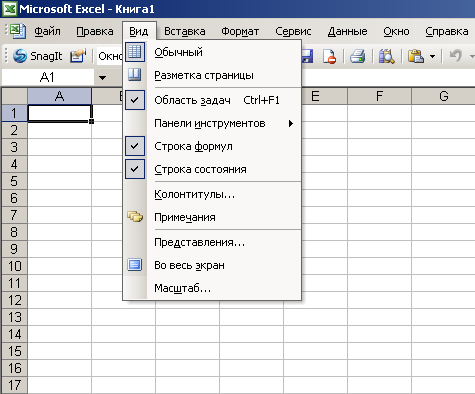This screenshot has width=475, height=394.
Task: Click the Разметка страницы page icon
Action: [x=135, y=75]
